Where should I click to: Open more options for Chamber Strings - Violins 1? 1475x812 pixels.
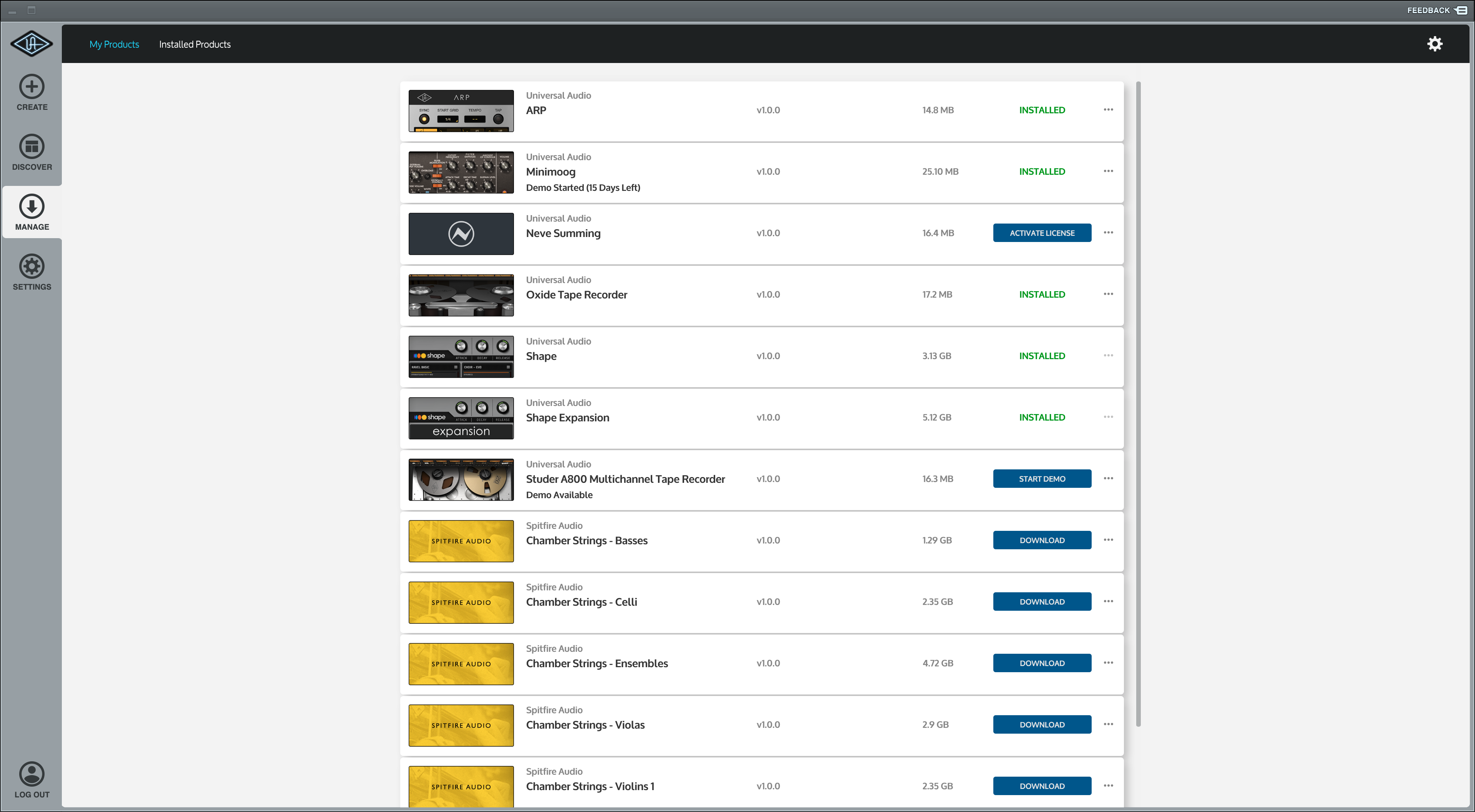coord(1108,785)
